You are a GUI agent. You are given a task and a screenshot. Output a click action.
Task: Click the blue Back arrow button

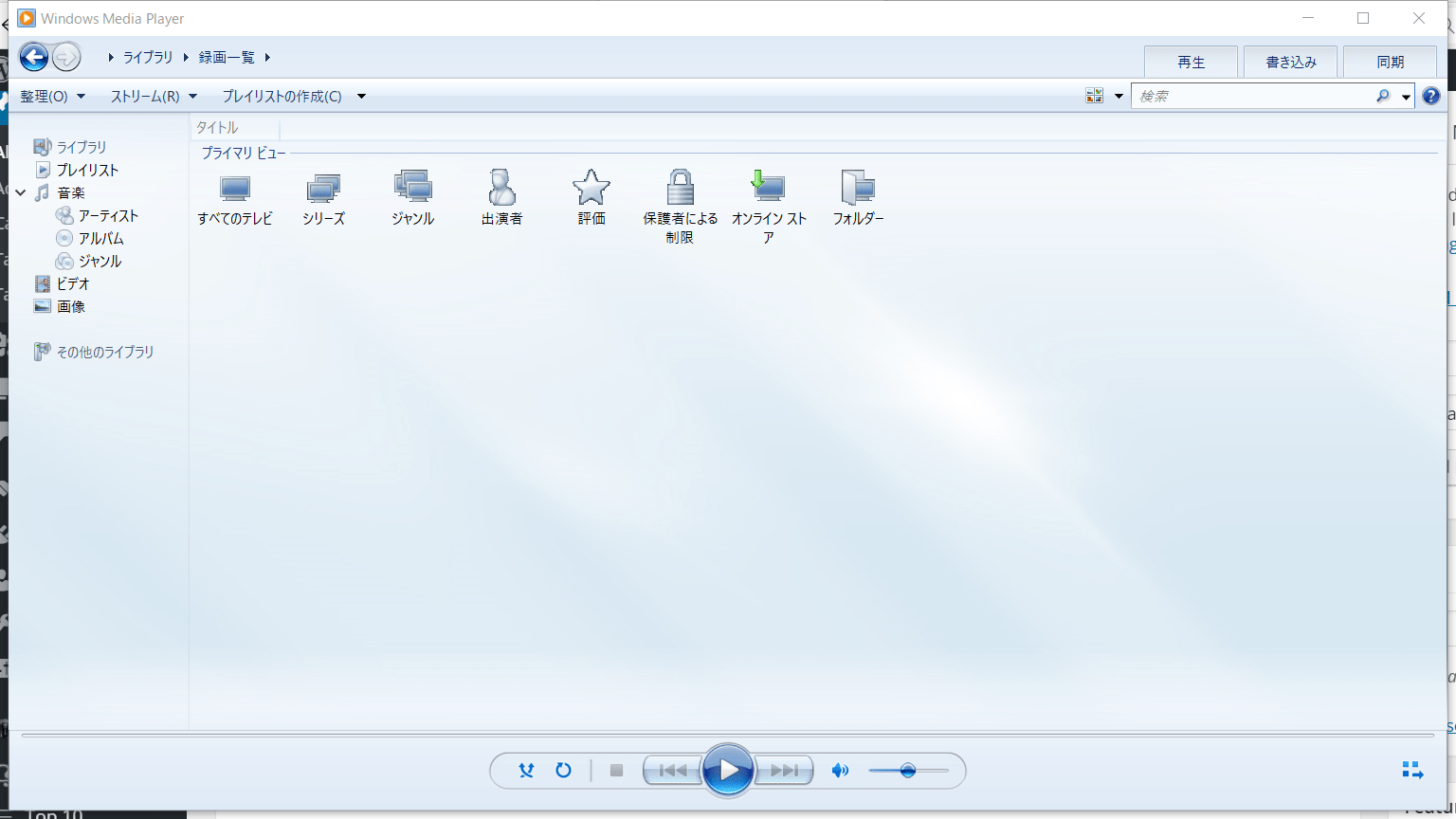tap(34, 57)
